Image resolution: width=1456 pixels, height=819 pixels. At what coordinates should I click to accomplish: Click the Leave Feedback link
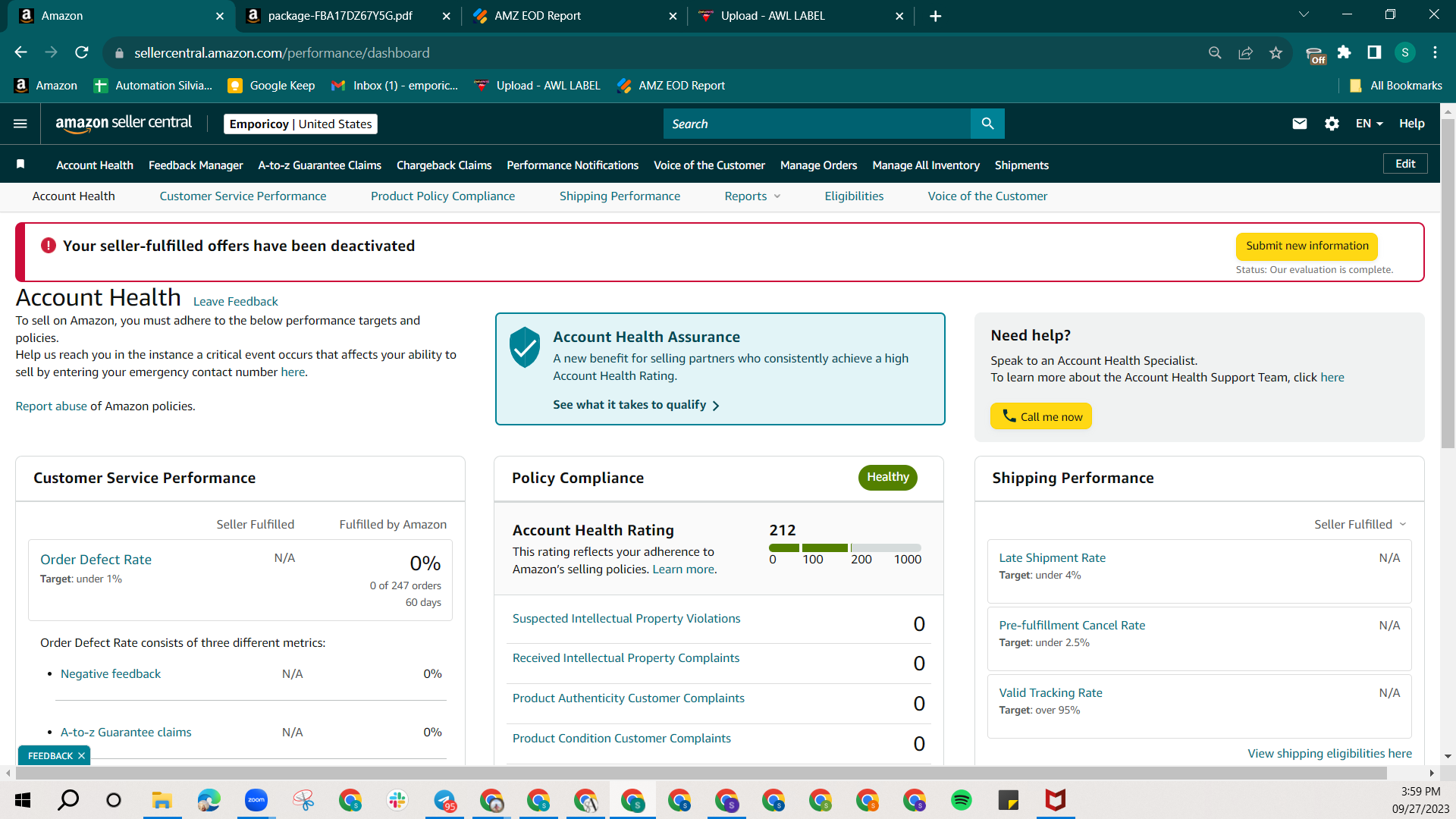(x=235, y=302)
